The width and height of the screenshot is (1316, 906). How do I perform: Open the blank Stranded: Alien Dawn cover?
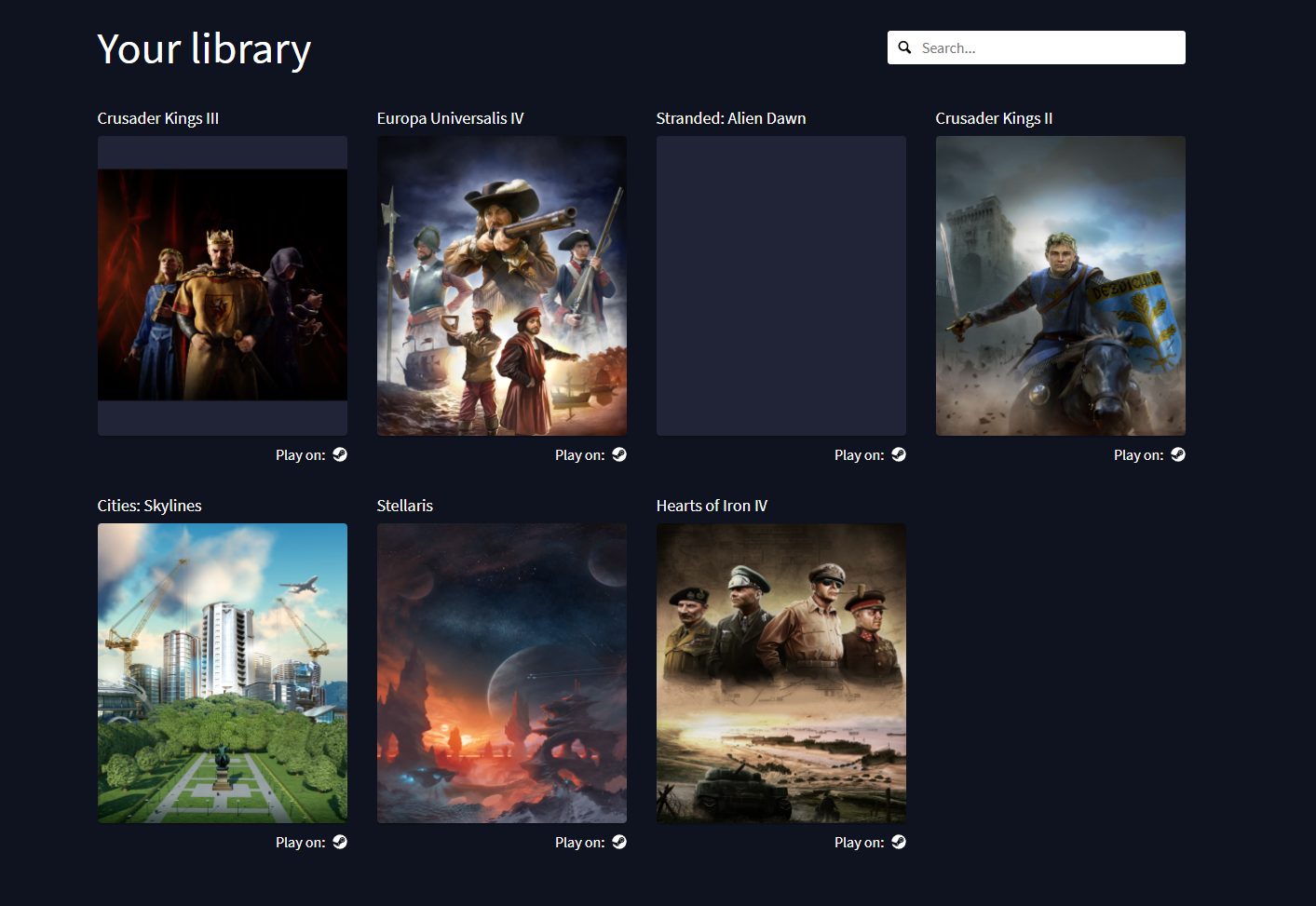781,286
